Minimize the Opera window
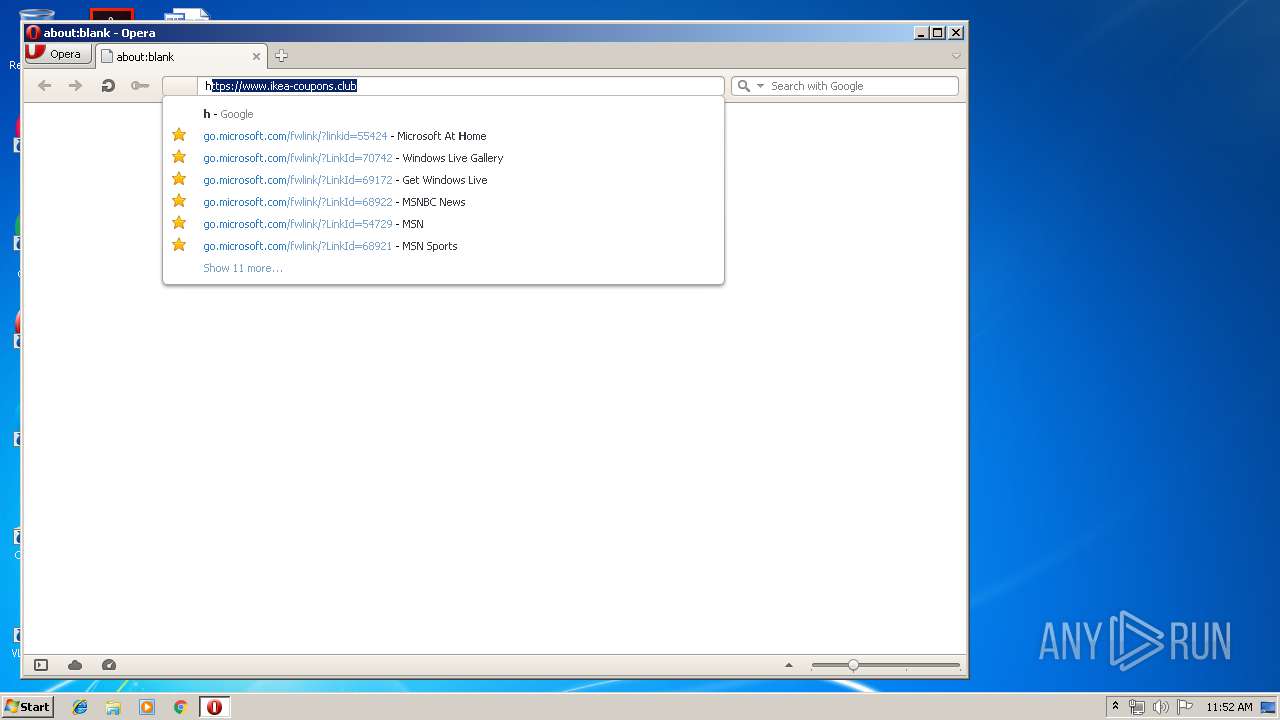This screenshot has height=720, width=1280. coord(921,33)
